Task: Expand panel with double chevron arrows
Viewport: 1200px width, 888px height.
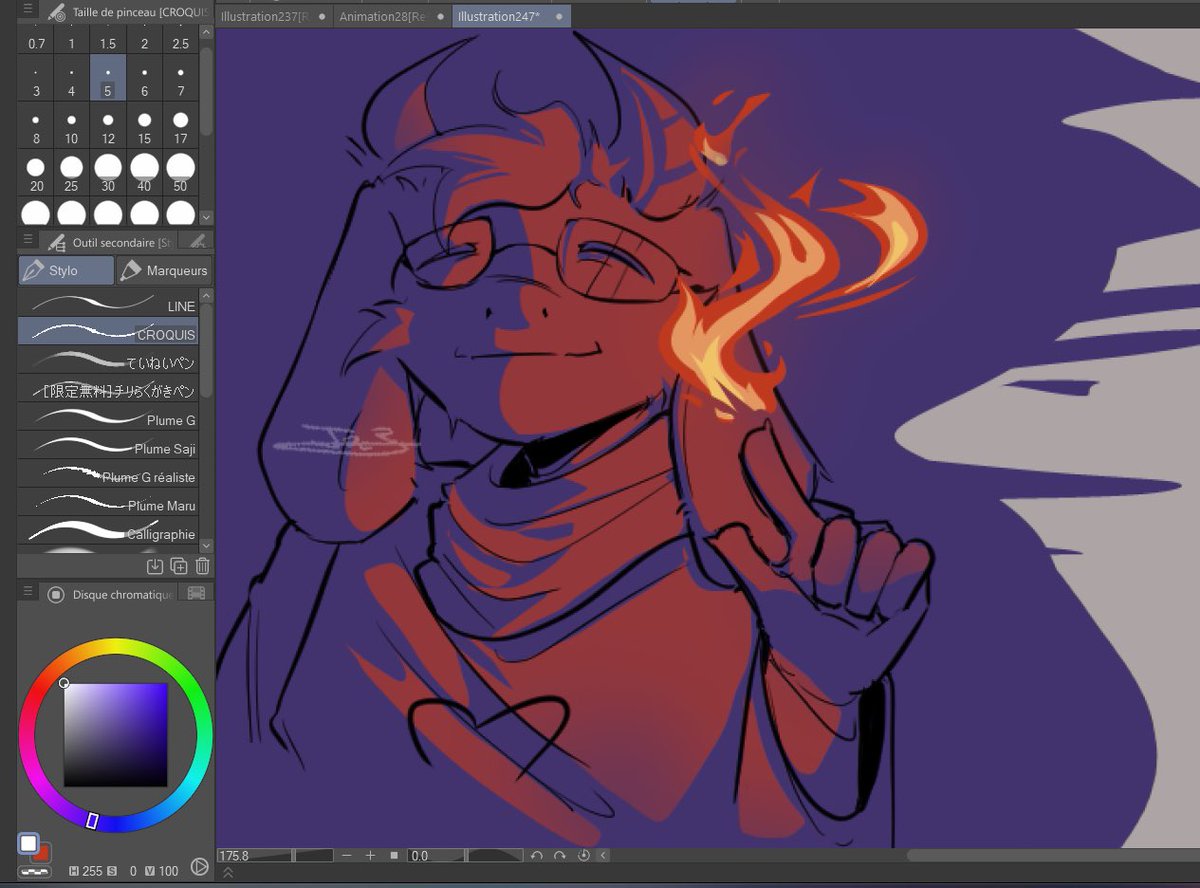Action: 227,873
